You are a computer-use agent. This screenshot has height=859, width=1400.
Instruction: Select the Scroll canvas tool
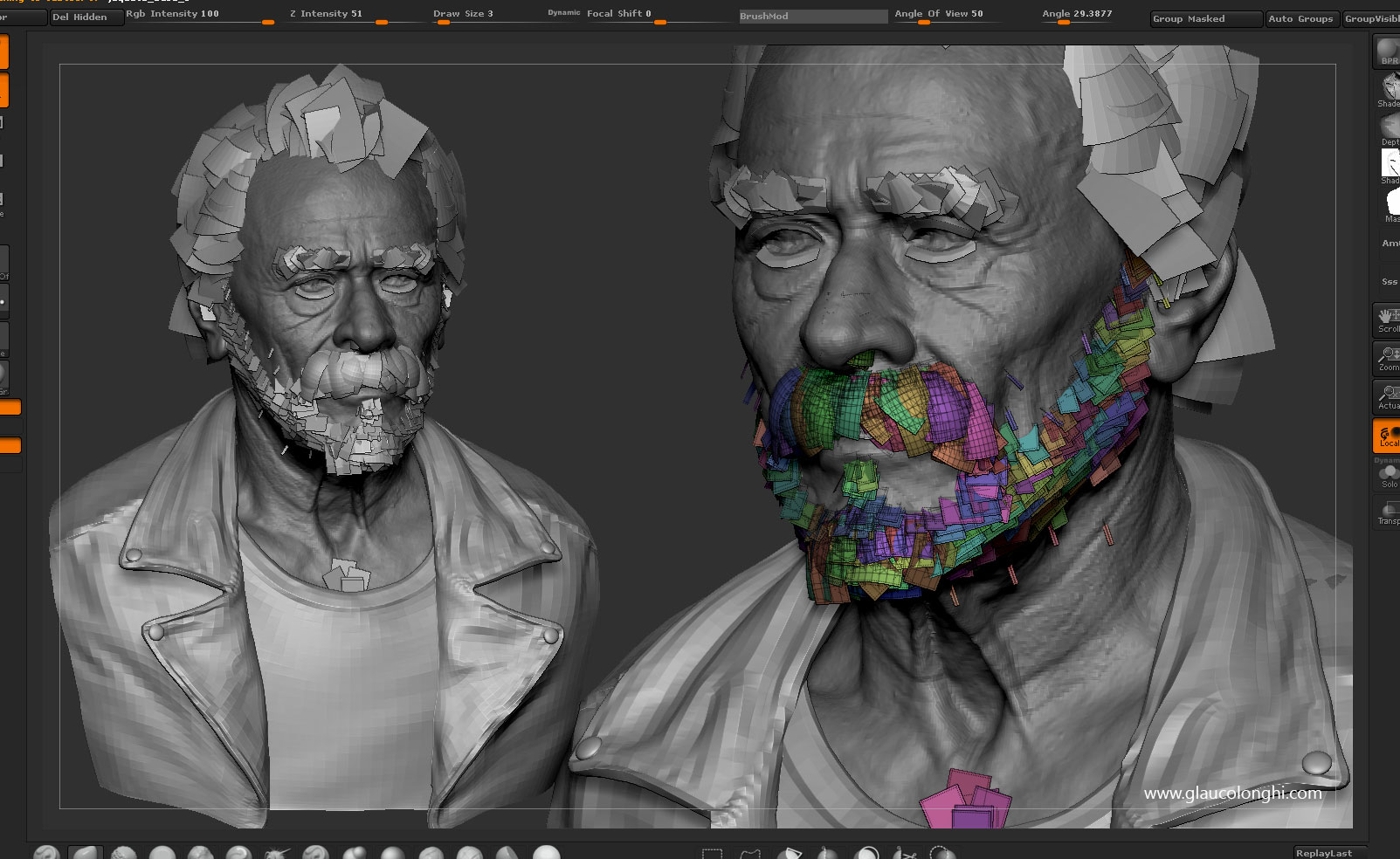pos(1388,320)
